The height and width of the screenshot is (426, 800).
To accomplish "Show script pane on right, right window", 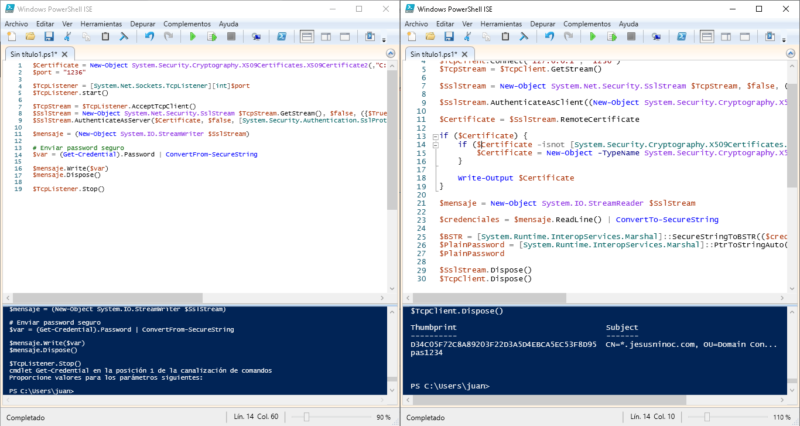I will coord(726,37).
